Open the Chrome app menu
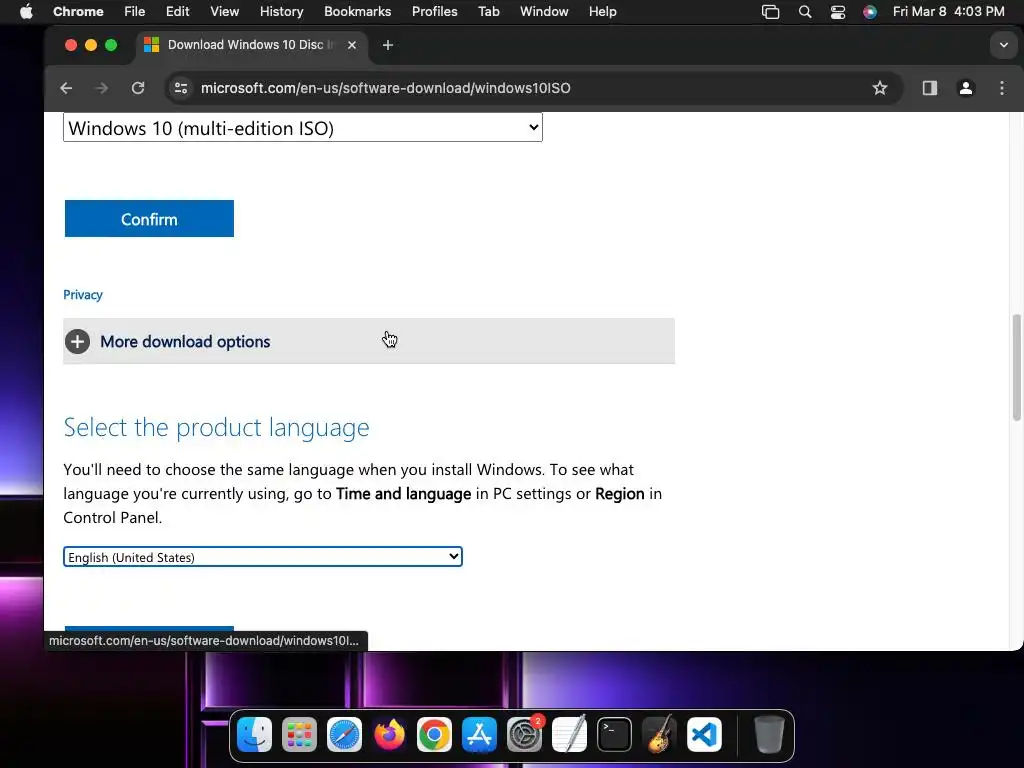Viewport: 1024px width, 768px height. [x=78, y=12]
